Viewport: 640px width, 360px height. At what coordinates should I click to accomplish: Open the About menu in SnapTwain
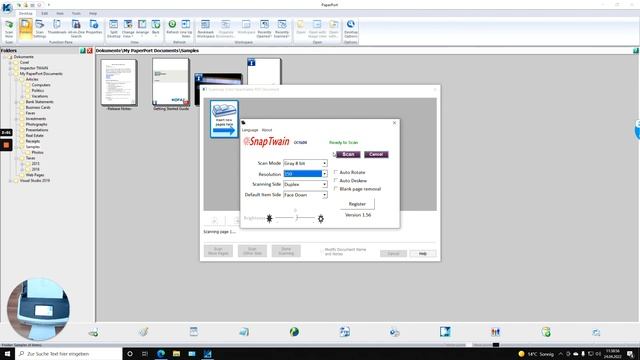pos(267,130)
